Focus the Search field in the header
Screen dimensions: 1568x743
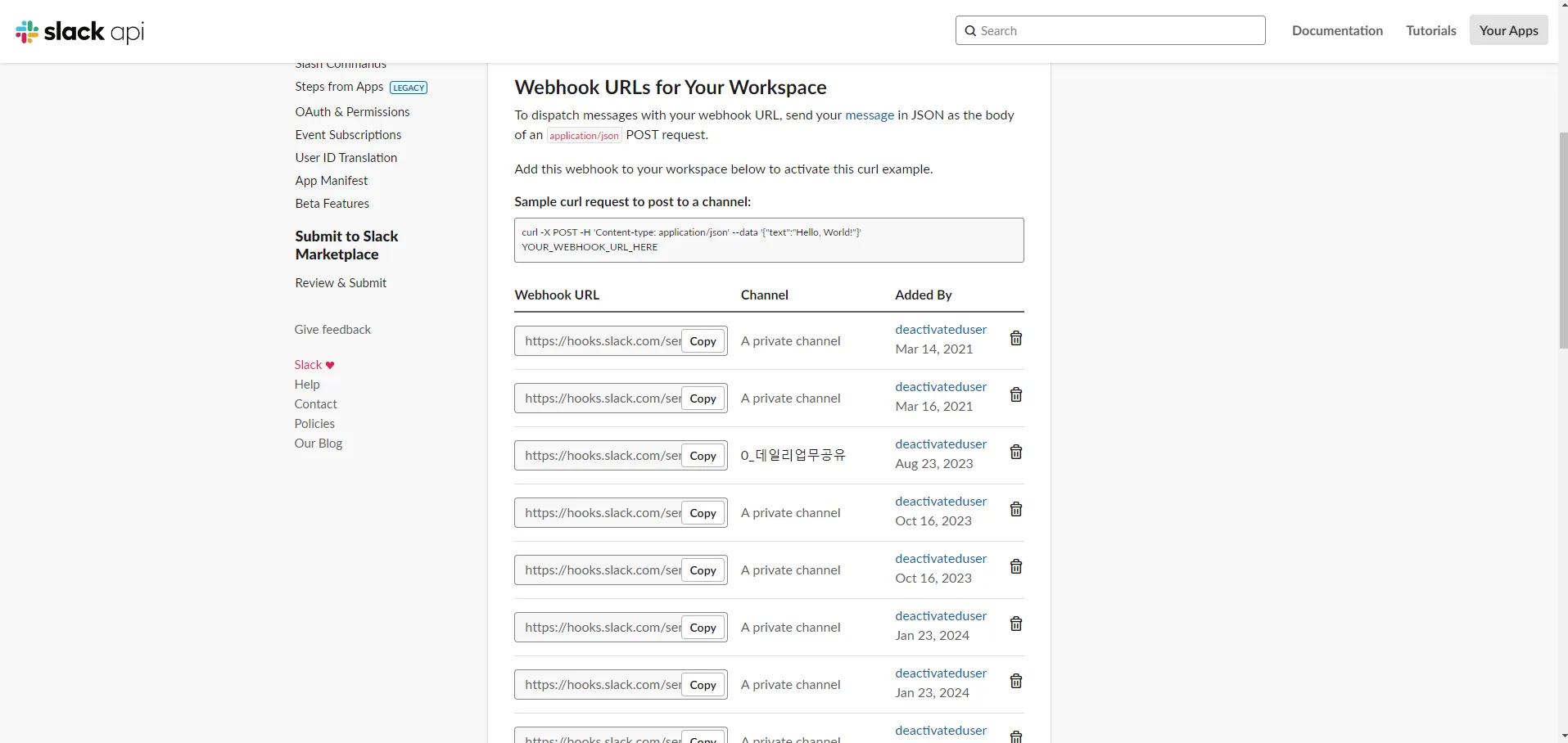point(1110,30)
